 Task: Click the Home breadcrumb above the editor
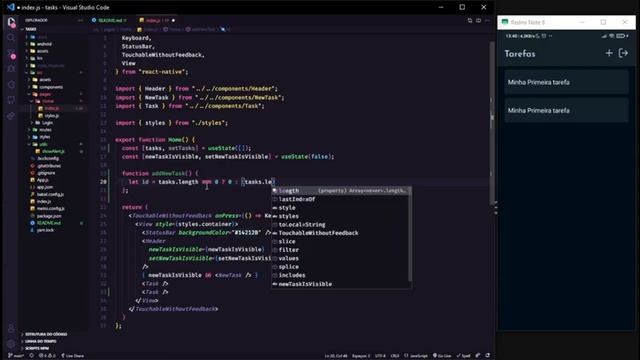(x=172, y=29)
